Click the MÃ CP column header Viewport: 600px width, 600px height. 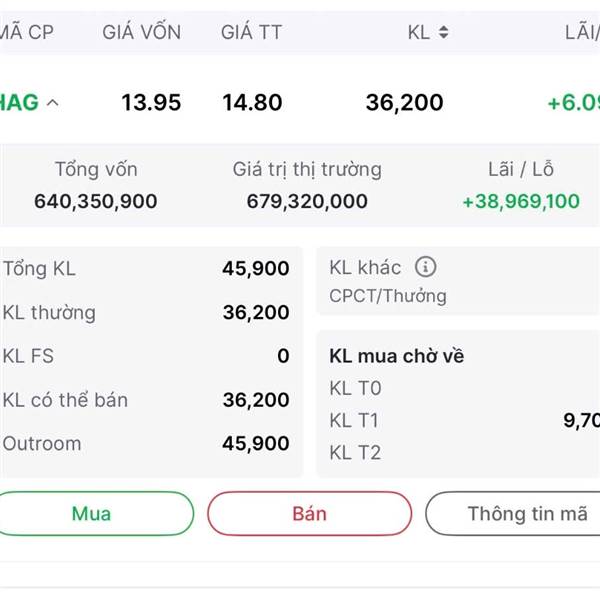26,32
